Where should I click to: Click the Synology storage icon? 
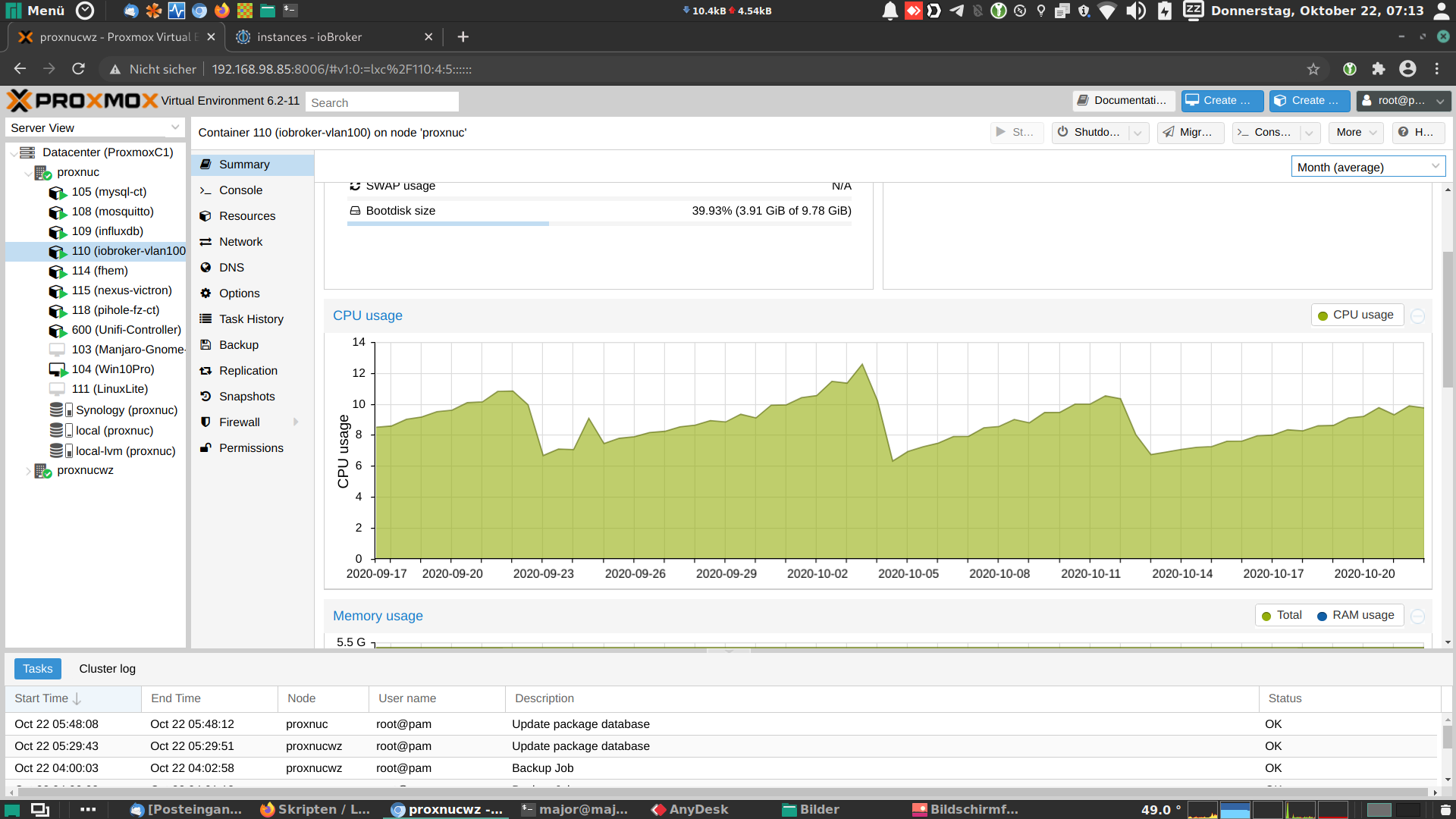[x=61, y=410]
